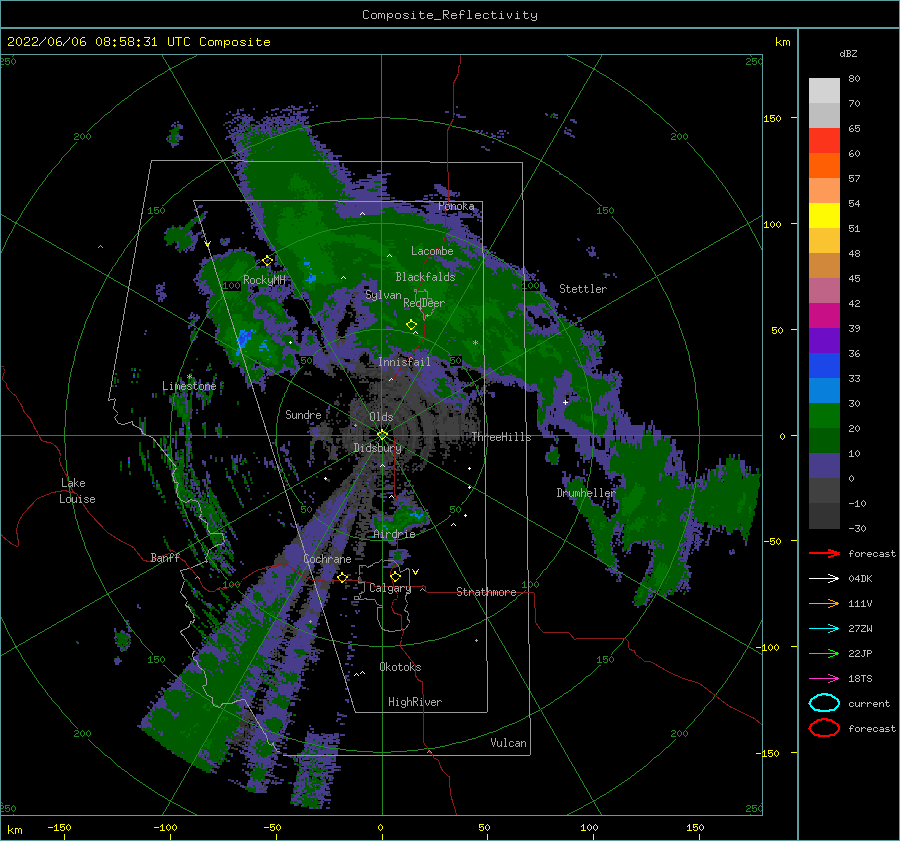The height and width of the screenshot is (841, 900).
Task: Select the purple 36-39 dBZ swatch
Action: [x=824, y=340]
